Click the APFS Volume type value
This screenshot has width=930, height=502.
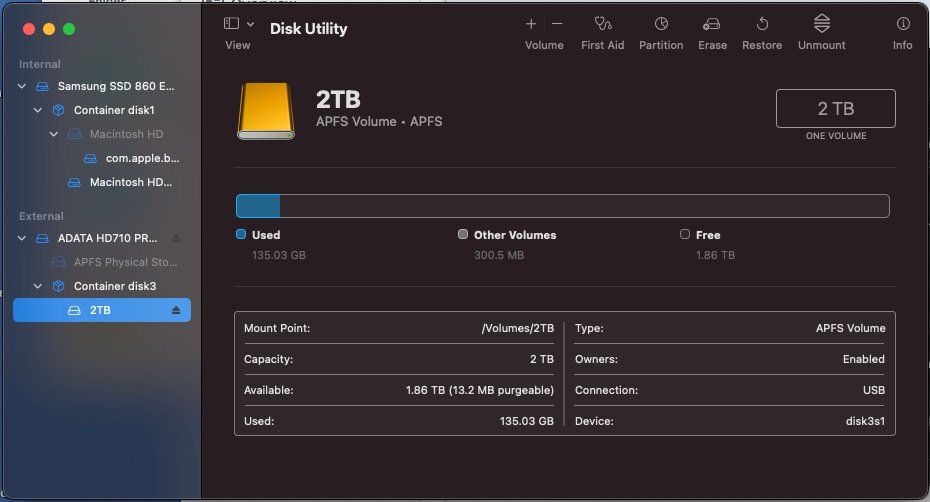point(851,328)
